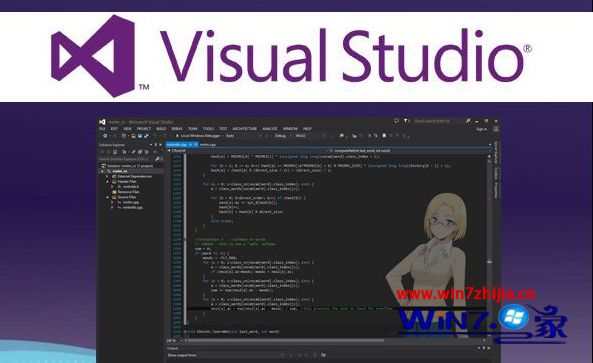The image size is (593, 363).
Task: Click the Save toolbar icon
Action: point(140,136)
